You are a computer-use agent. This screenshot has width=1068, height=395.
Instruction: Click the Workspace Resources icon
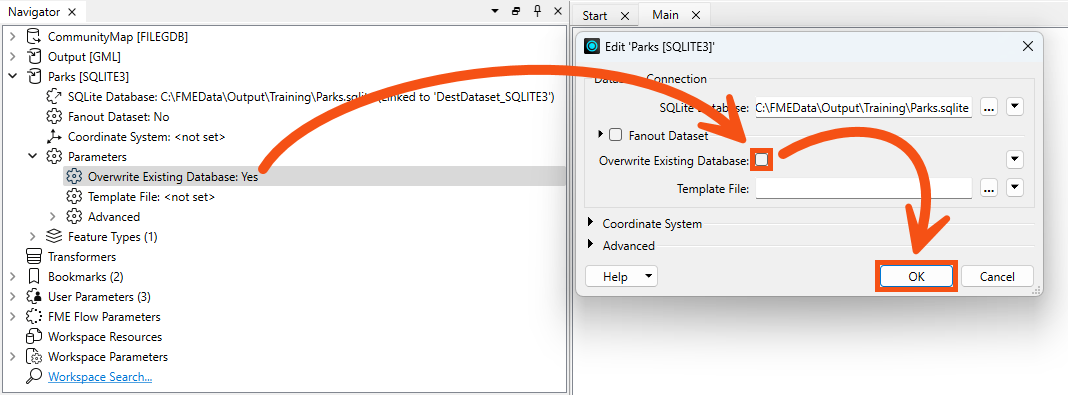(33, 336)
